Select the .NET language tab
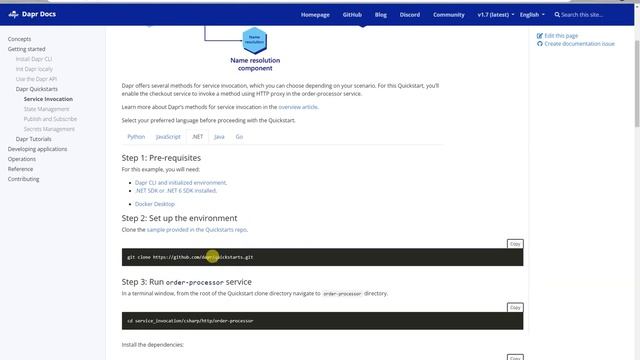Image resolution: width=640 pixels, height=360 pixels. (197, 137)
